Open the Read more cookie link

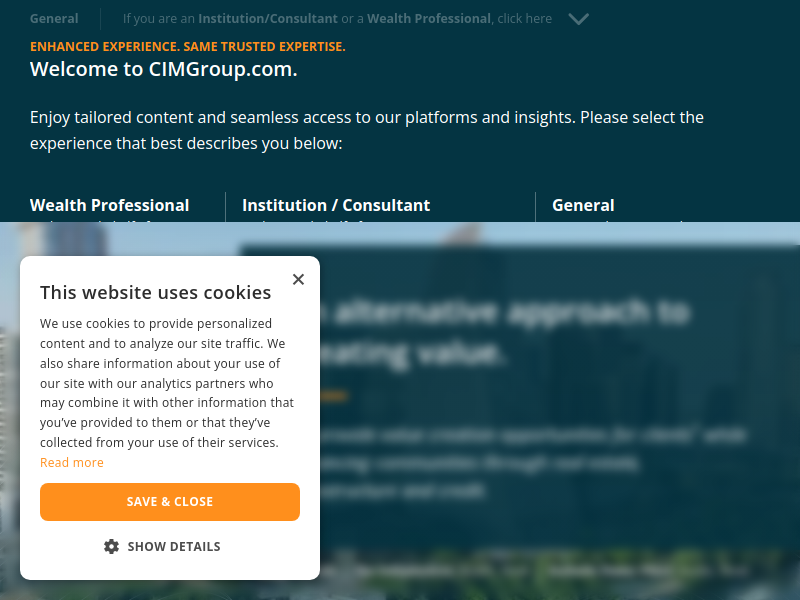(x=72, y=462)
